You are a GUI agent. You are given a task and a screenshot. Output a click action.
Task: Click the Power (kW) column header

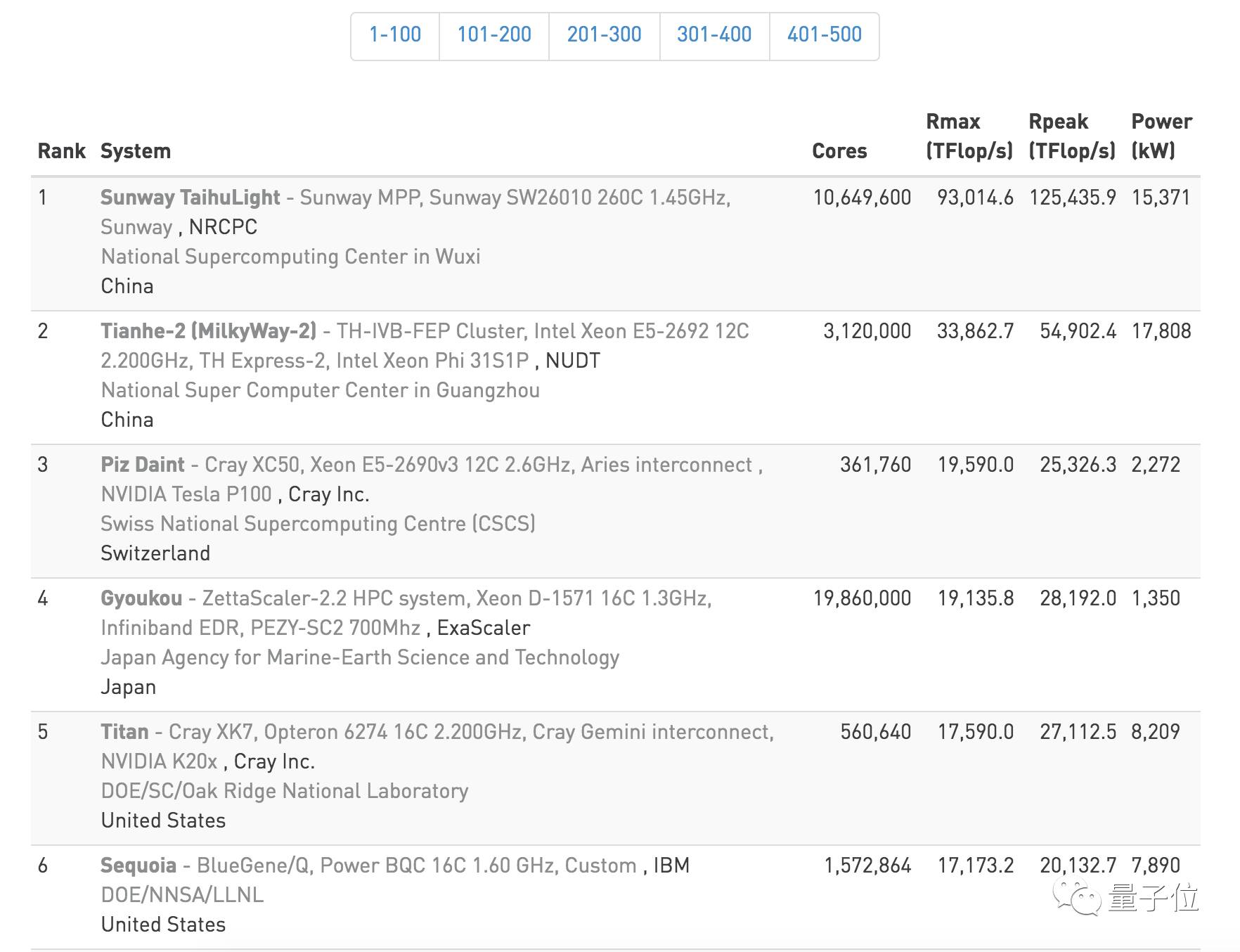[1161, 136]
